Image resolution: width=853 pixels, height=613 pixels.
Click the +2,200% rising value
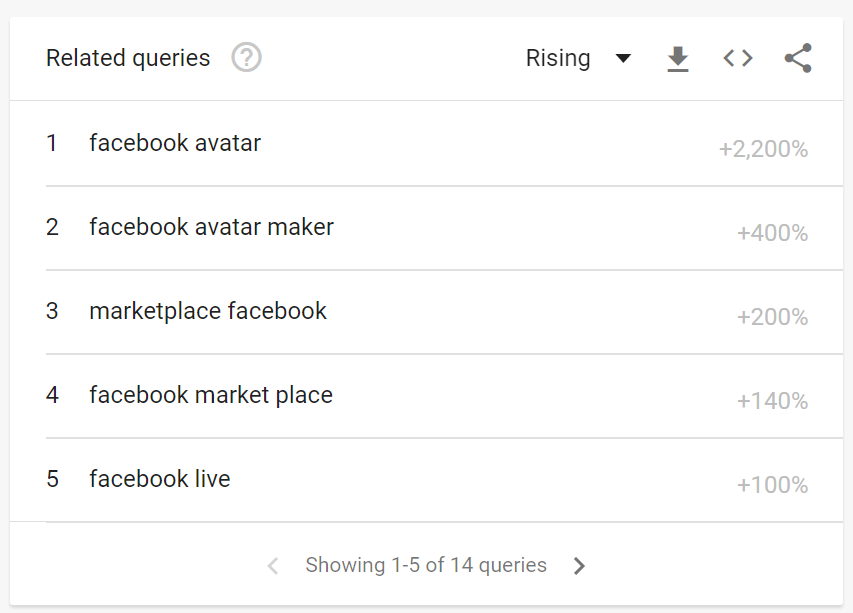763,150
